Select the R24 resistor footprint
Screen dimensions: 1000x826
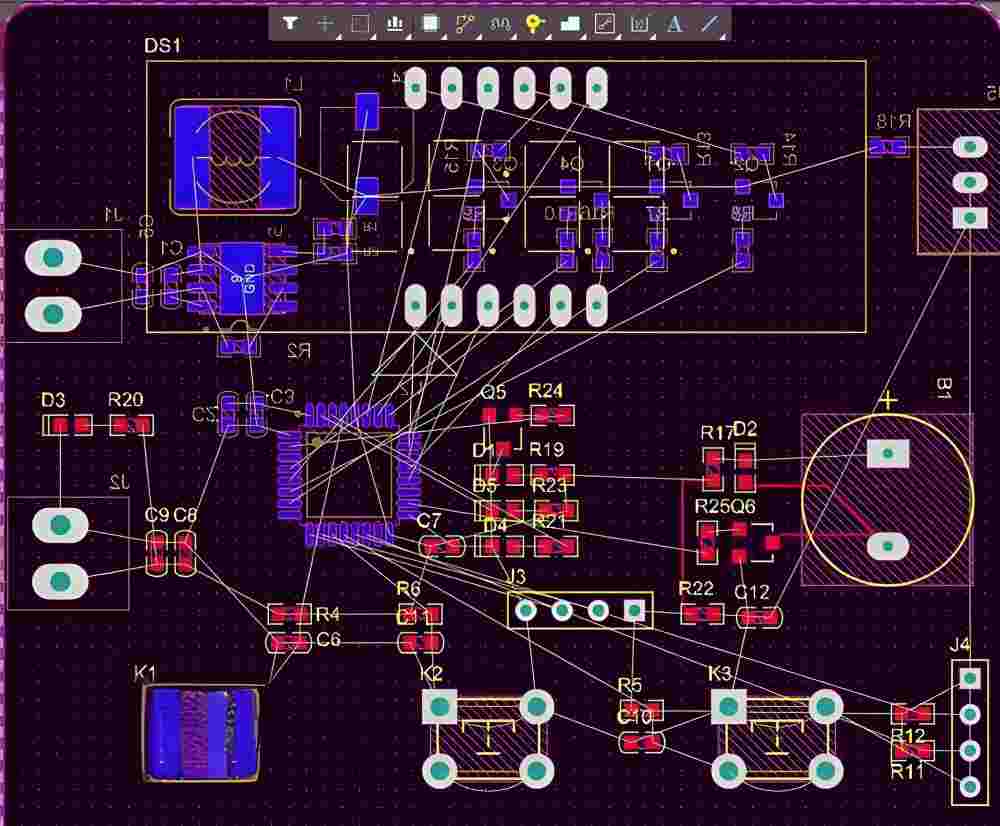coord(552,416)
